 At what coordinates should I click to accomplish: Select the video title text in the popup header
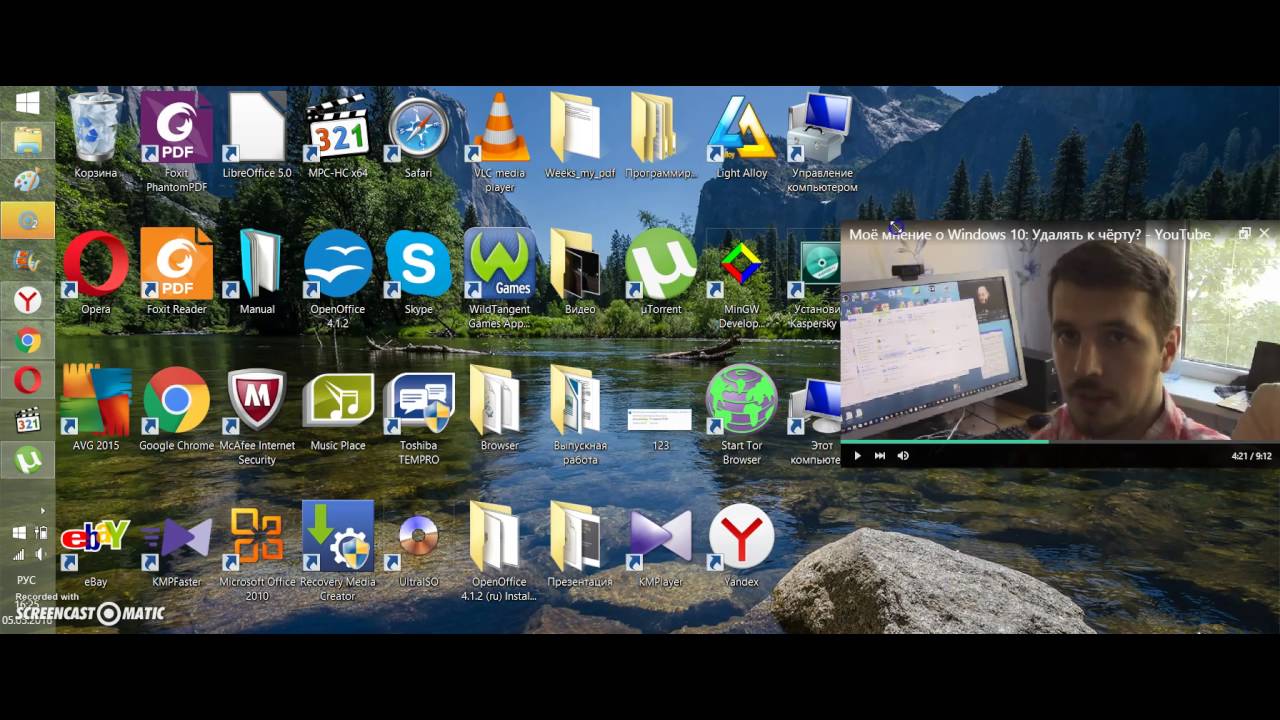(x=1030, y=234)
